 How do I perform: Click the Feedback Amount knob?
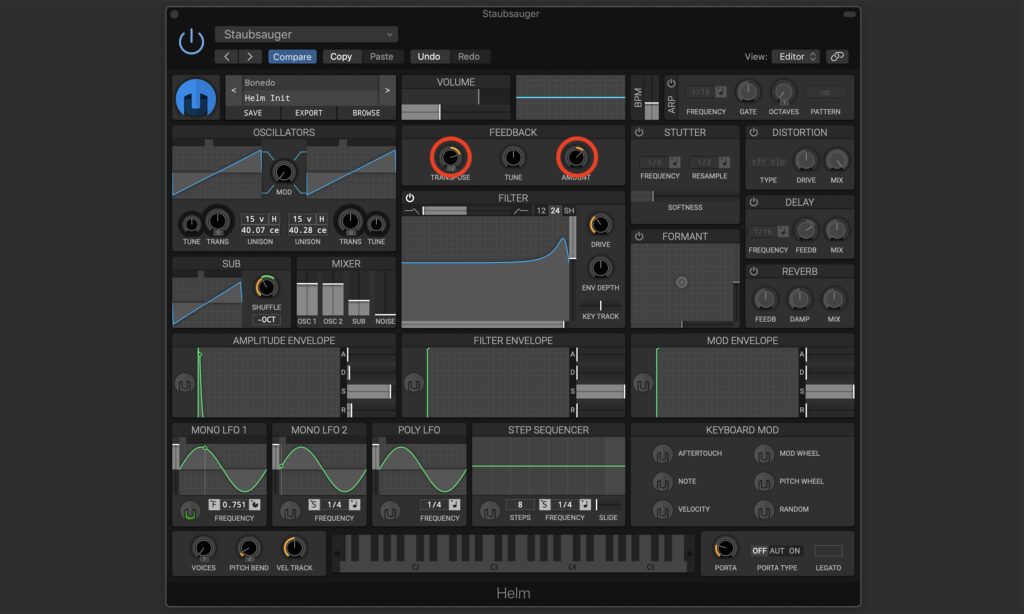(576, 157)
